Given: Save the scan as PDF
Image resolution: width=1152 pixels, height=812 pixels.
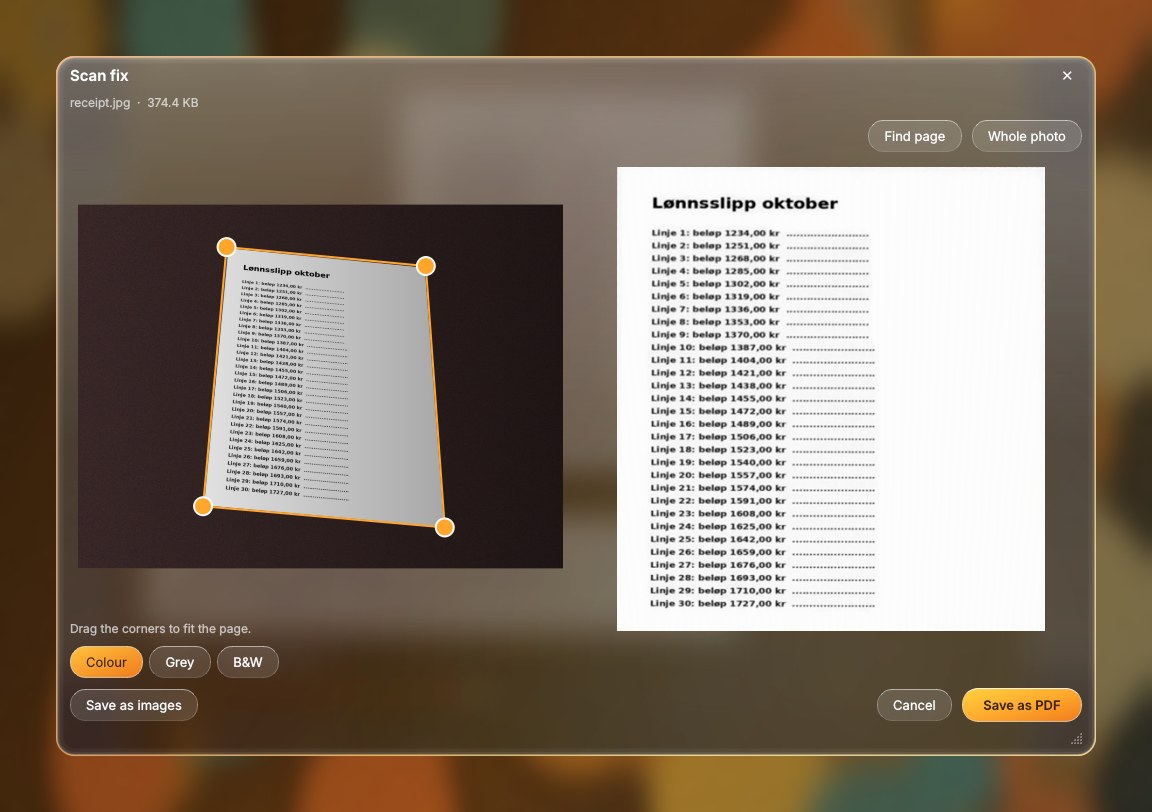Looking at the screenshot, I should pos(1021,705).
